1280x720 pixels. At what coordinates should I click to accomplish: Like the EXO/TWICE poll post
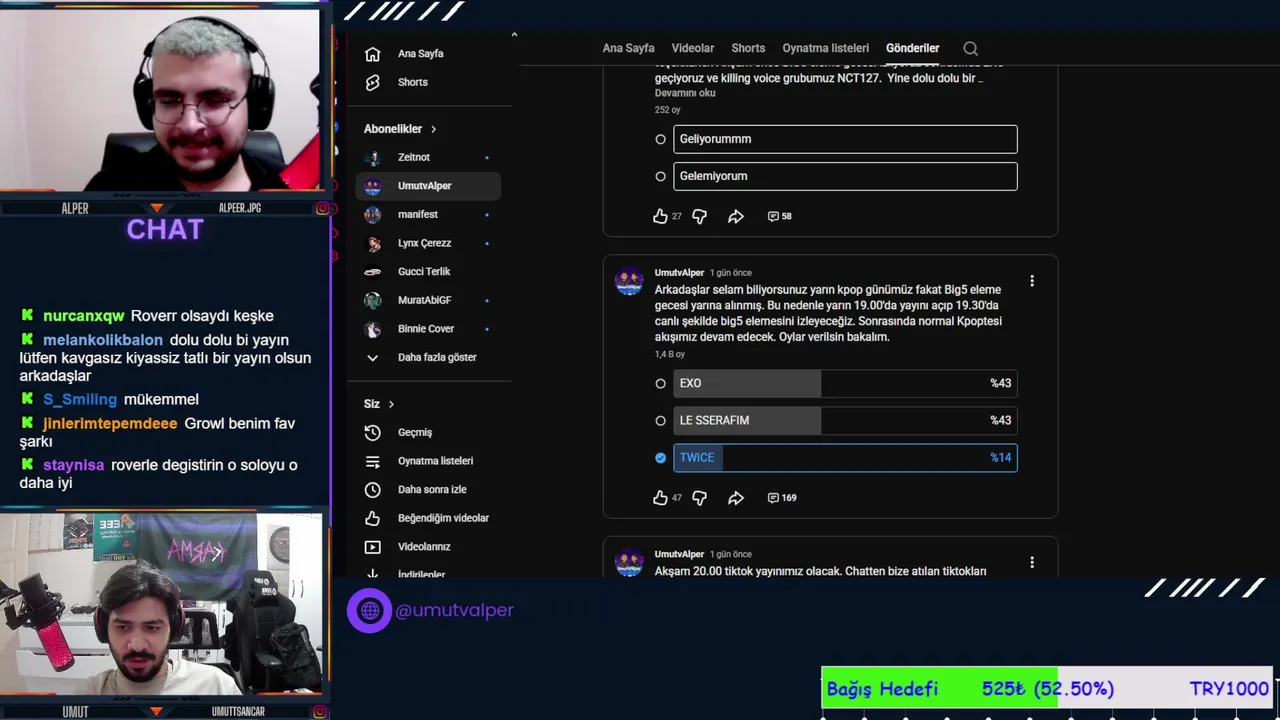660,497
